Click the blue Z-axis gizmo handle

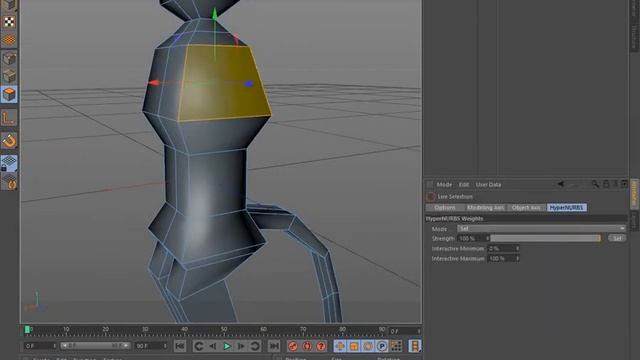coord(249,84)
